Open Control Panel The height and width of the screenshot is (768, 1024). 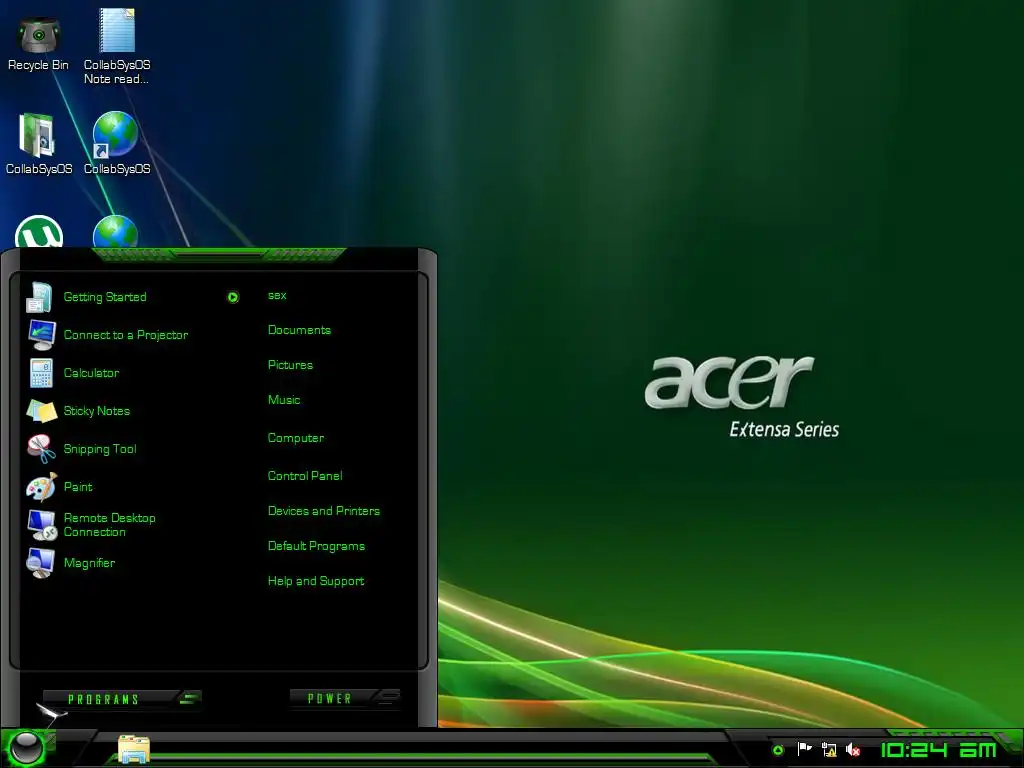(305, 476)
